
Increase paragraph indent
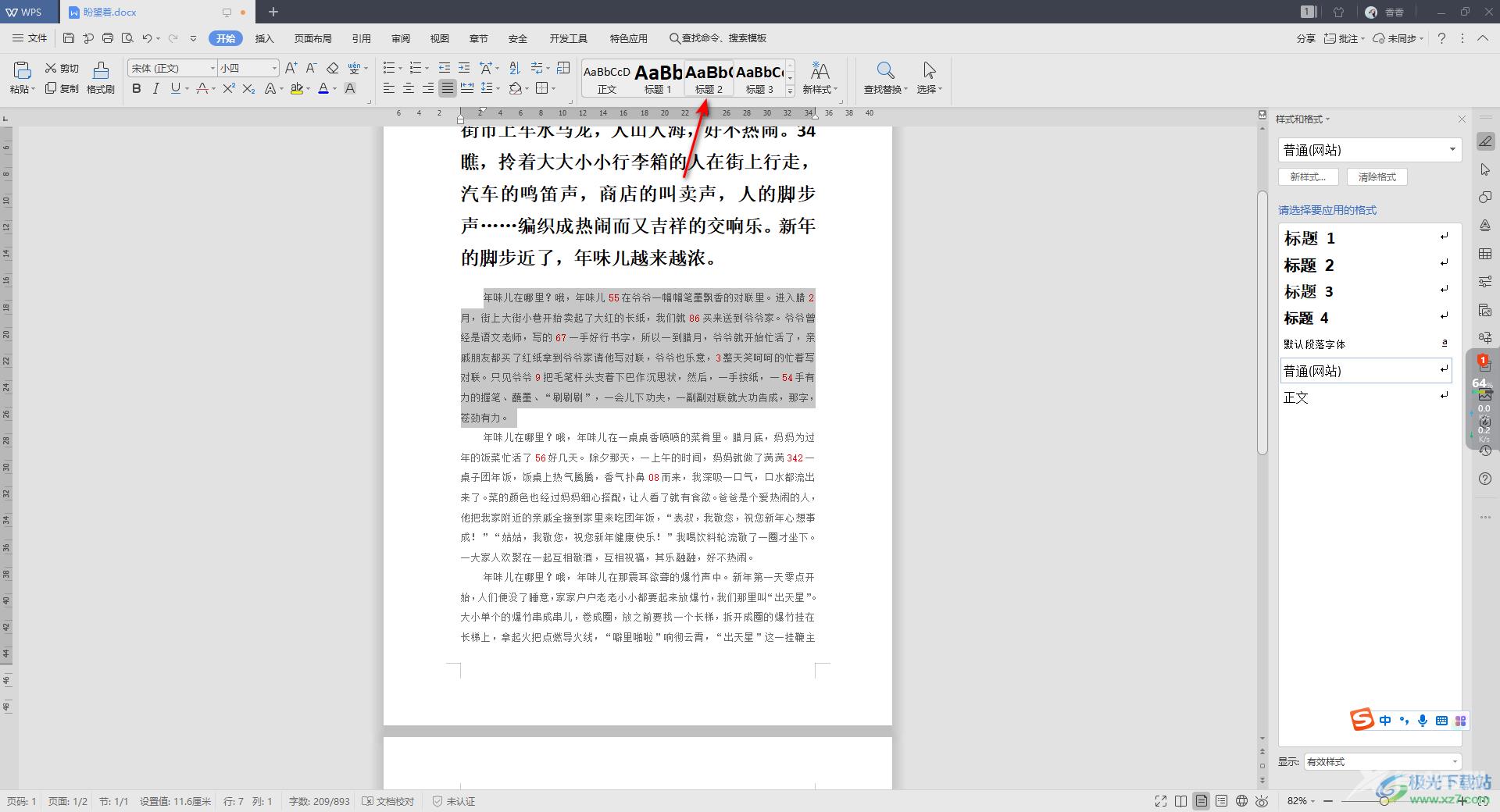point(464,68)
